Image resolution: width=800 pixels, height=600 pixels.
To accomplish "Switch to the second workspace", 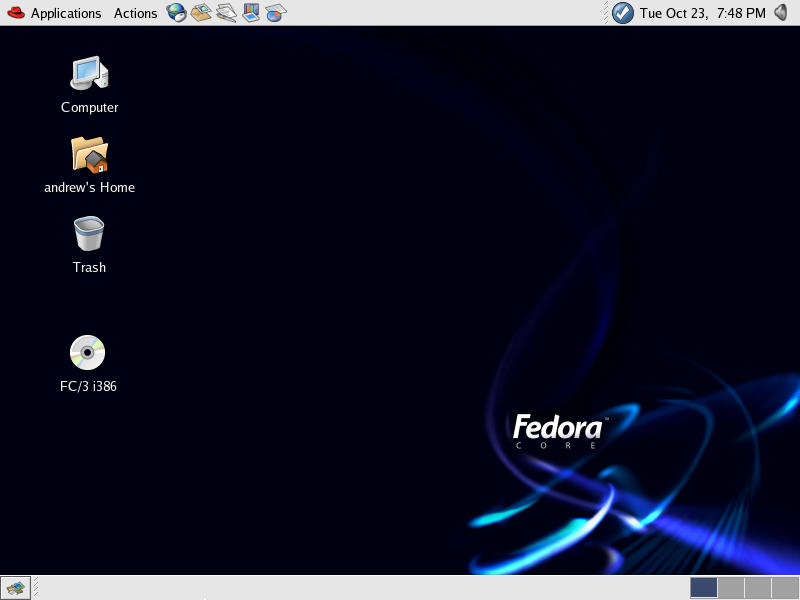I will (x=731, y=588).
